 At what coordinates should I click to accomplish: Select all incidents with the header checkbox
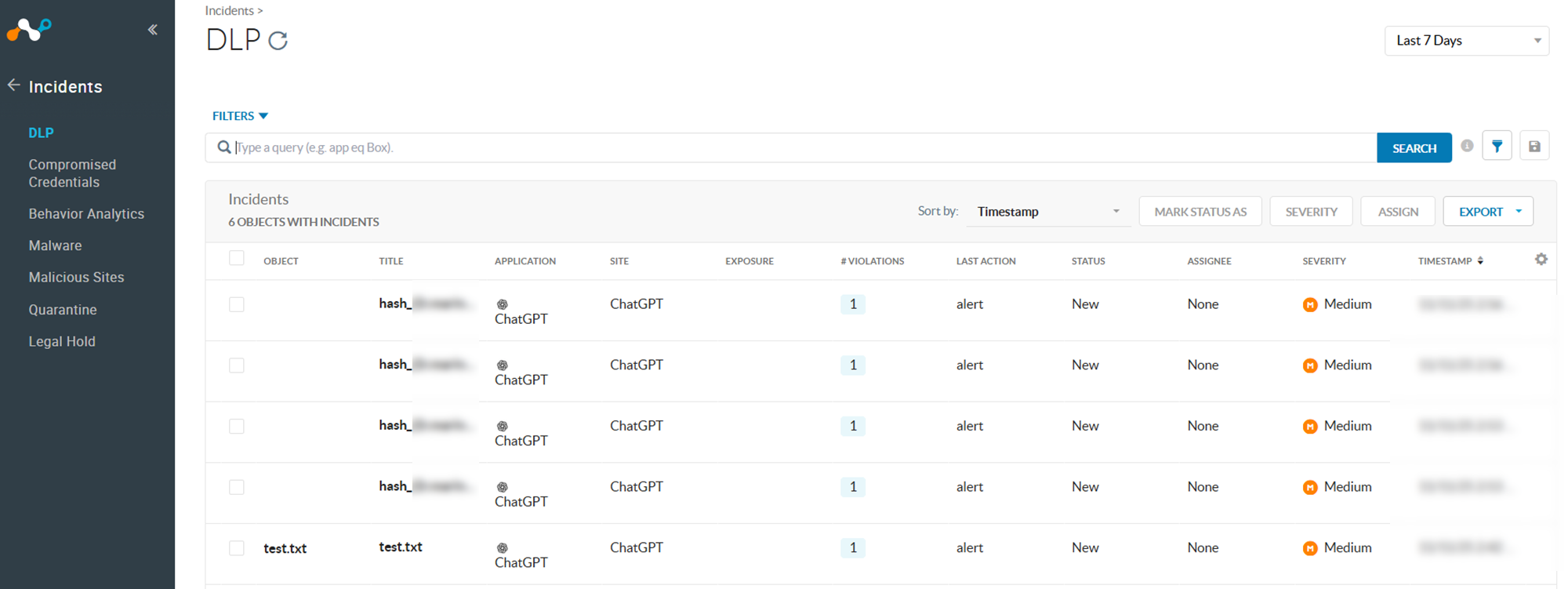pyautogui.click(x=237, y=258)
